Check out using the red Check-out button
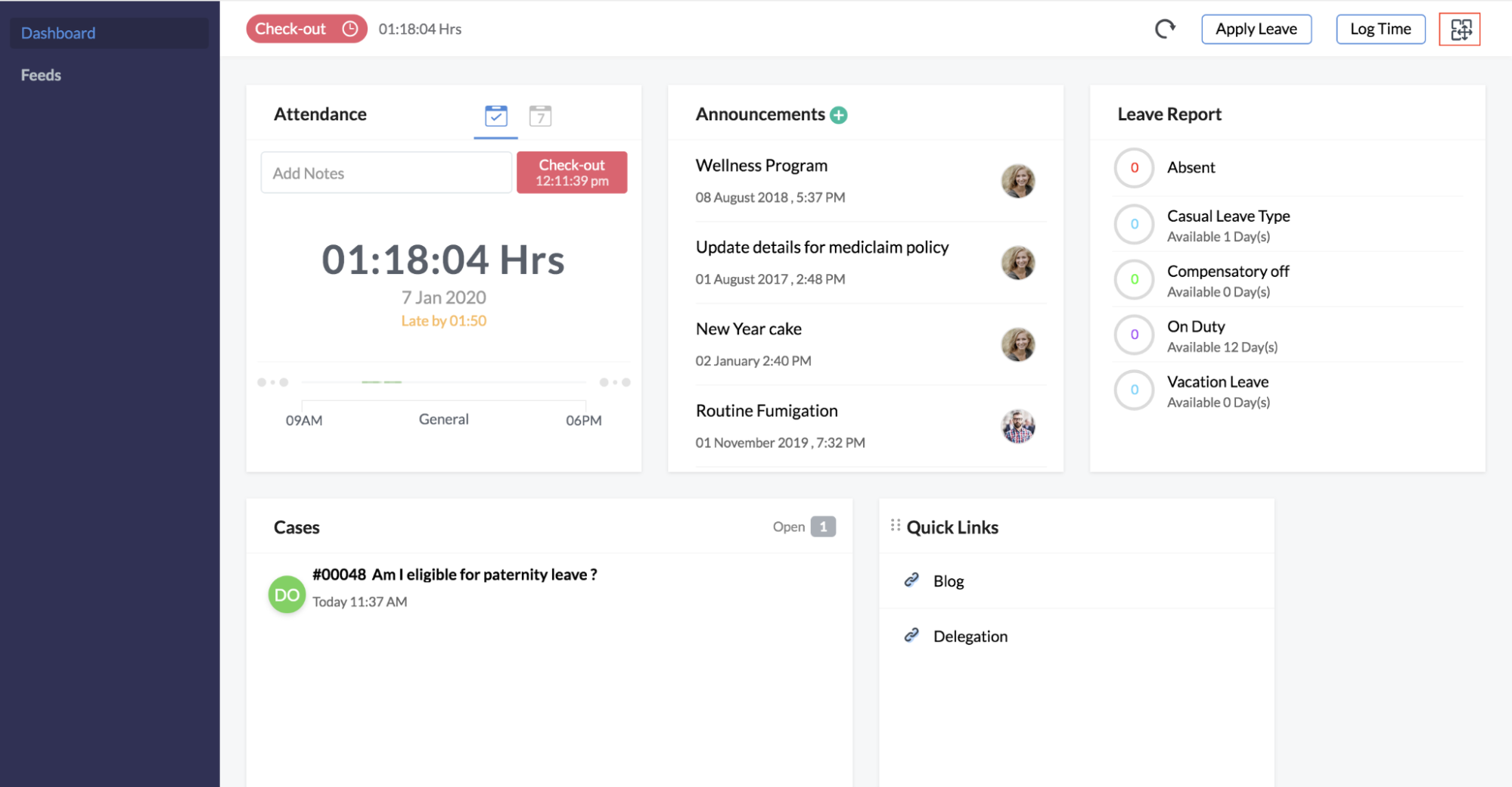The width and height of the screenshot is (1512, 787). point(572,172)
